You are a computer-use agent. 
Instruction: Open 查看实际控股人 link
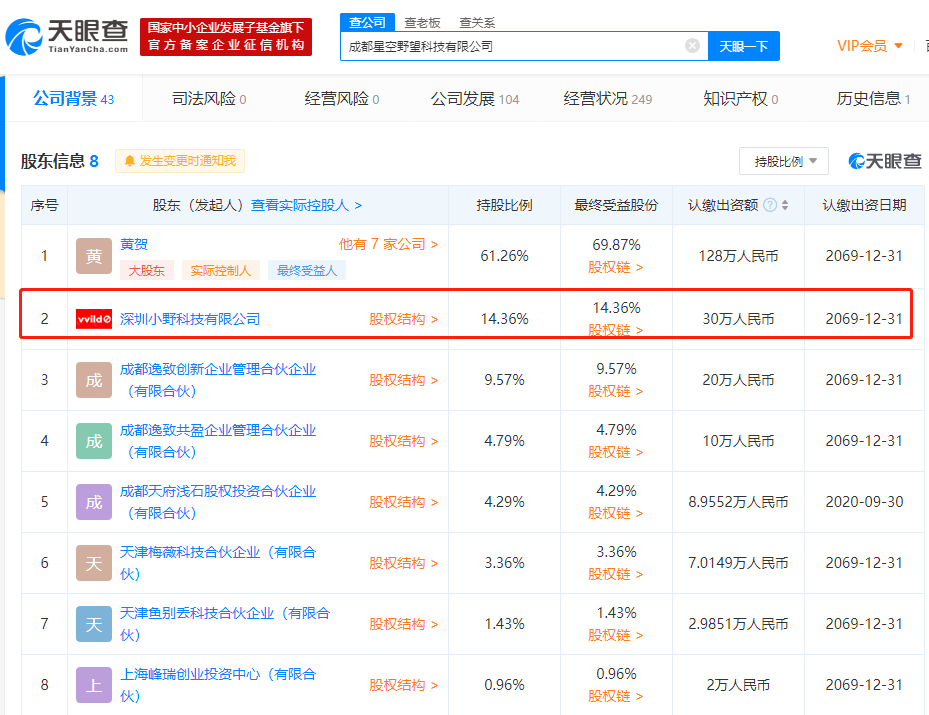point(306,205)
